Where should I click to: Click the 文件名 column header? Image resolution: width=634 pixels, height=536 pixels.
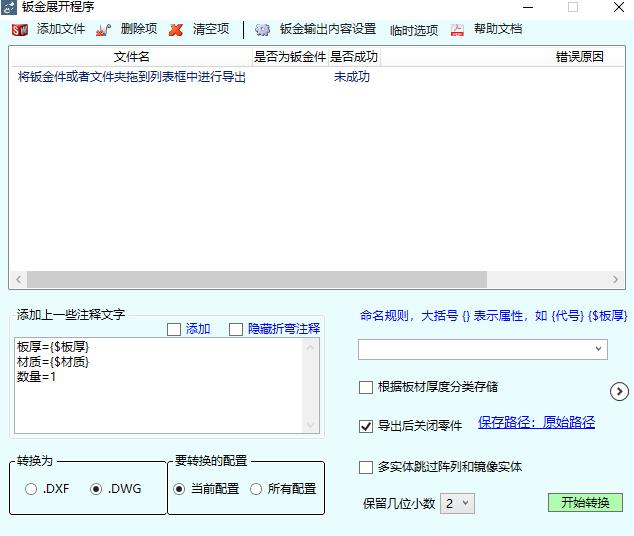(x=132, y=57)
